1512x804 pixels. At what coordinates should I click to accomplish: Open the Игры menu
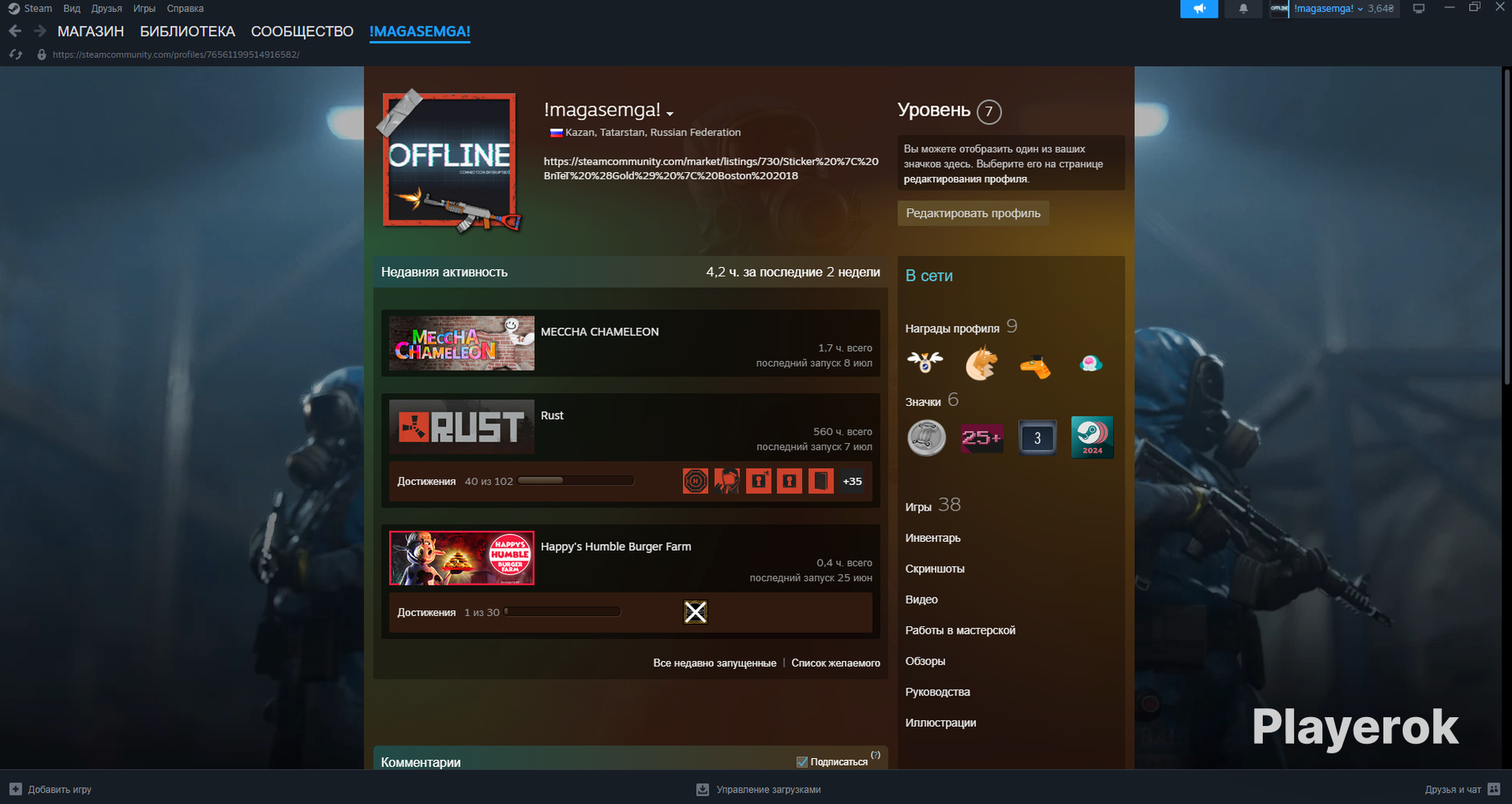(145, 8)
